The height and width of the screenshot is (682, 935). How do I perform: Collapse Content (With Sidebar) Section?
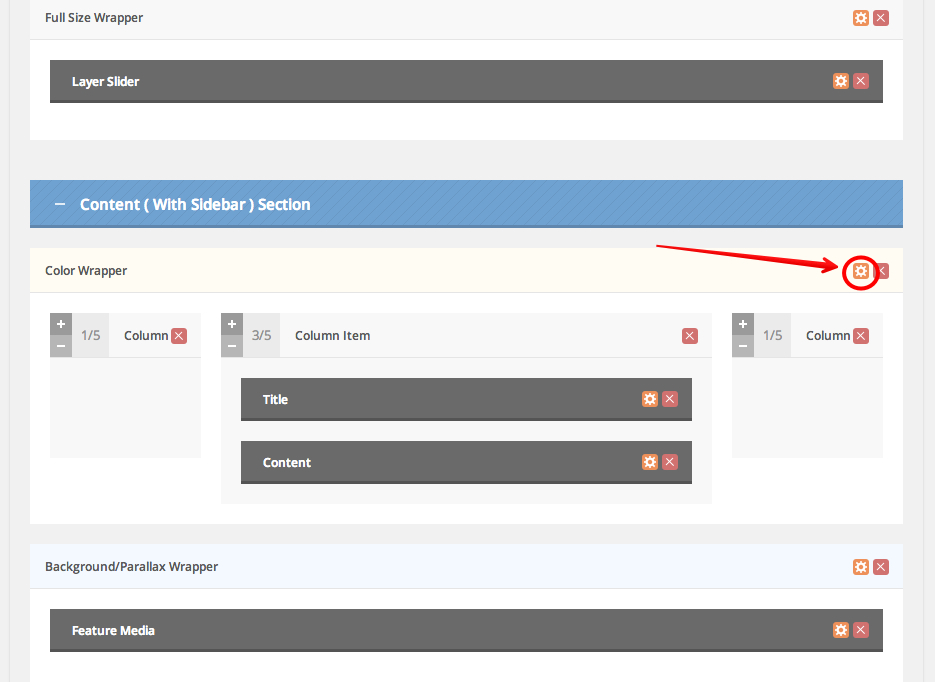[60, 204]
